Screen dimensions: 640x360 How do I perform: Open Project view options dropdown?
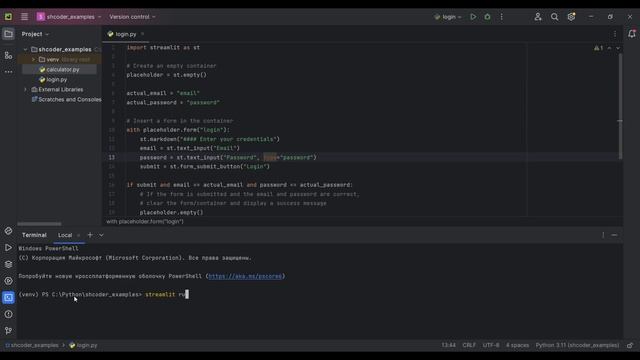tap(35, 34)
